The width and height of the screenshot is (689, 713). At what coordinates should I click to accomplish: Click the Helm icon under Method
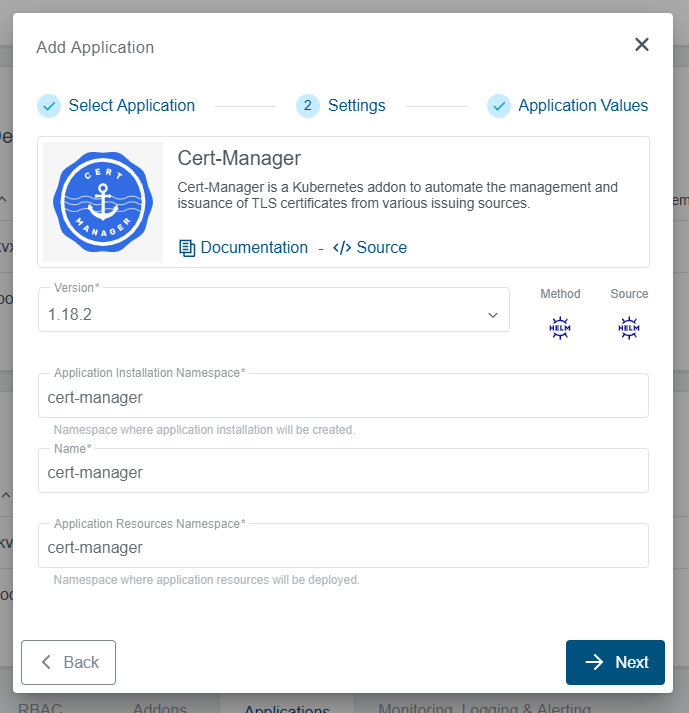point(560,328)
